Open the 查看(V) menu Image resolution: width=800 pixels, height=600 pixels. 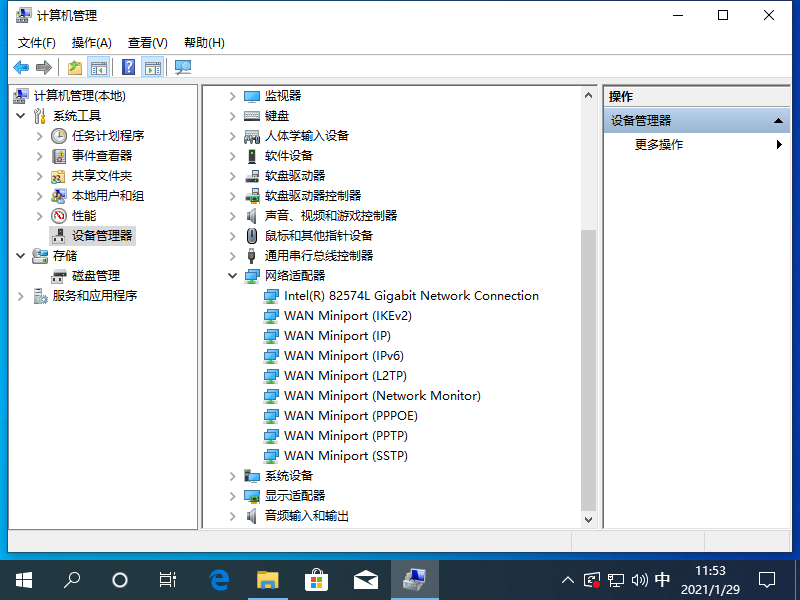(x=147, y=43)
